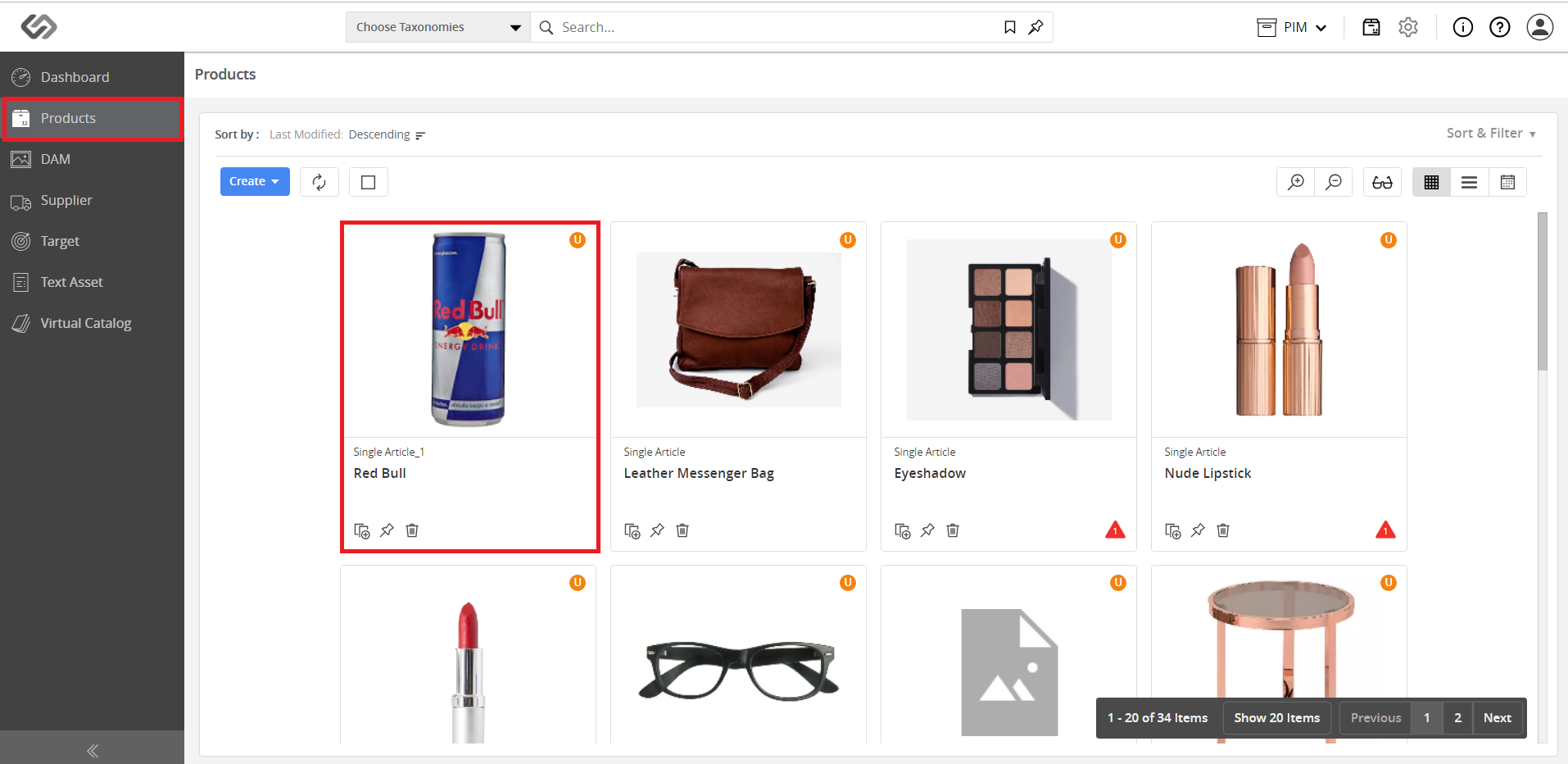Delete the Leather Messenger Bag product
Viewport: 1568px width, 764px height.
682,530
